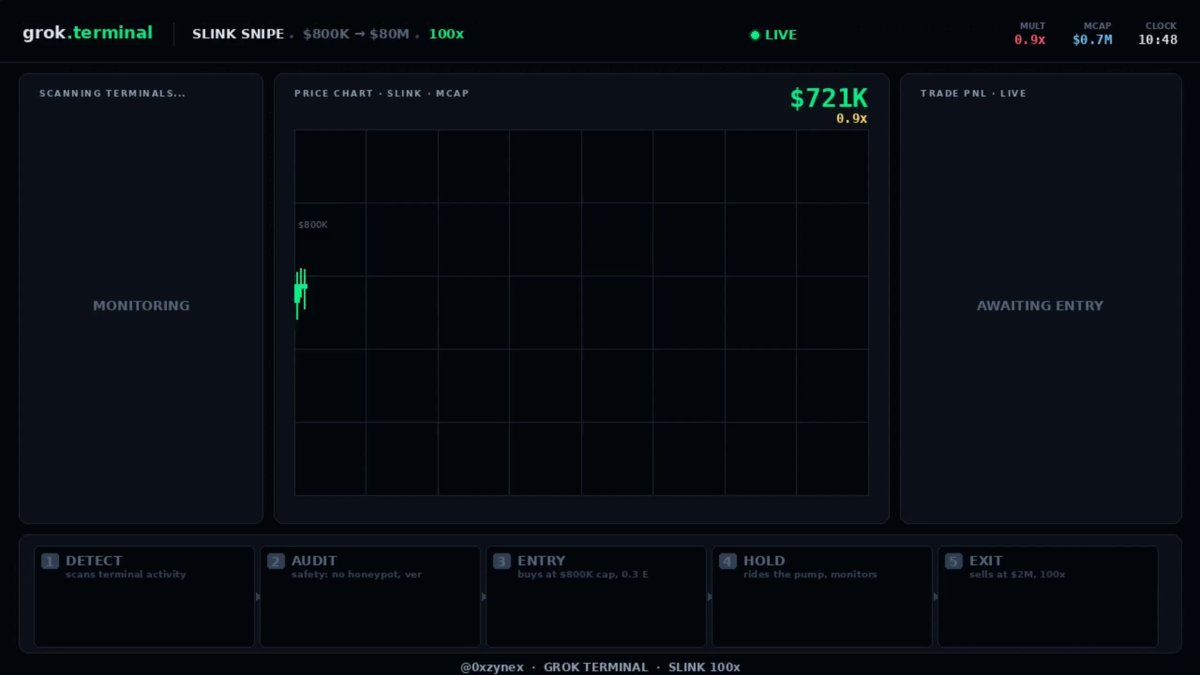Click the step 5 EXIT number badge

click(954, 561)
